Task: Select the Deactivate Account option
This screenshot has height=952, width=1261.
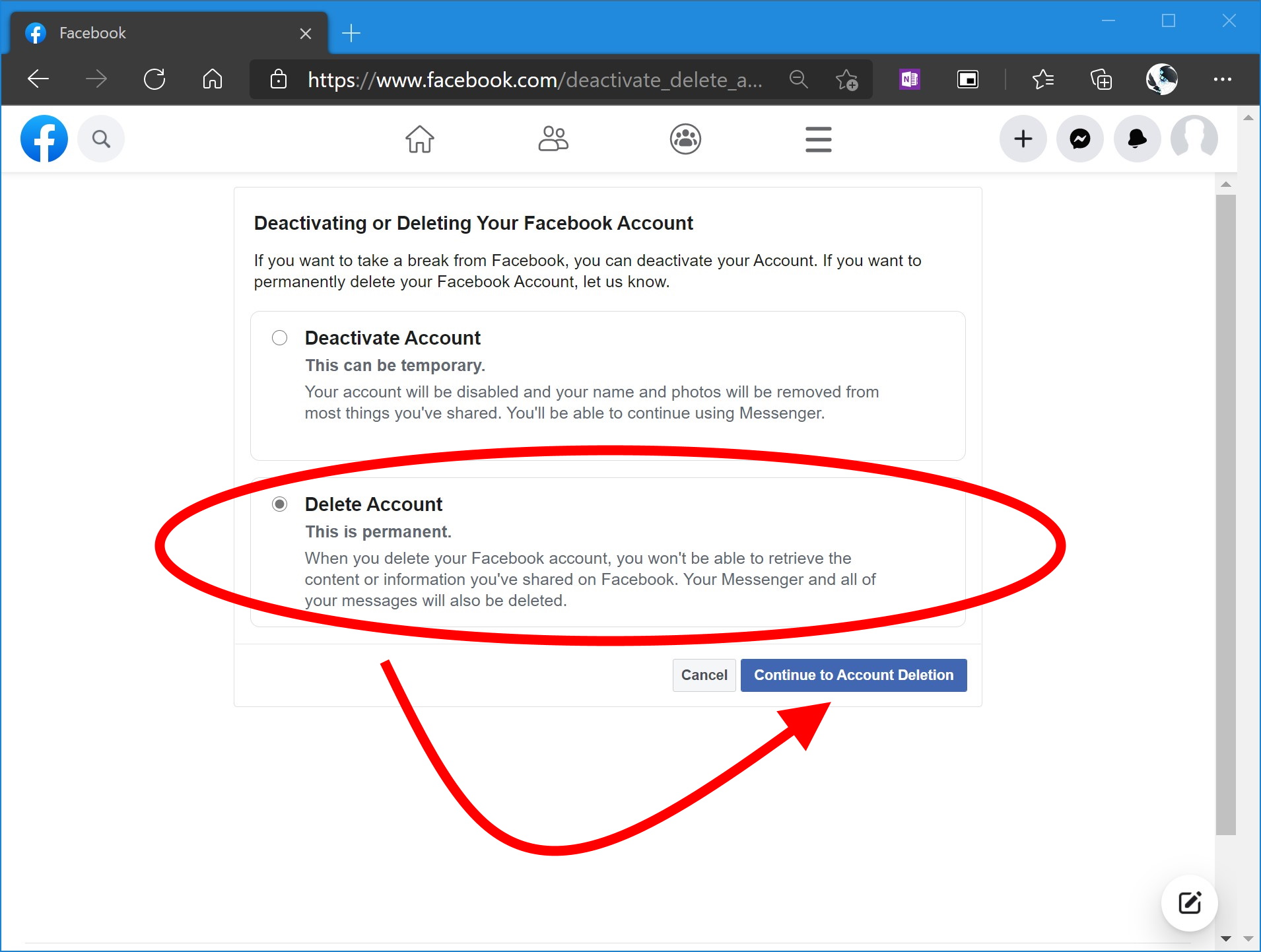Action: click(x=279, y=337)
